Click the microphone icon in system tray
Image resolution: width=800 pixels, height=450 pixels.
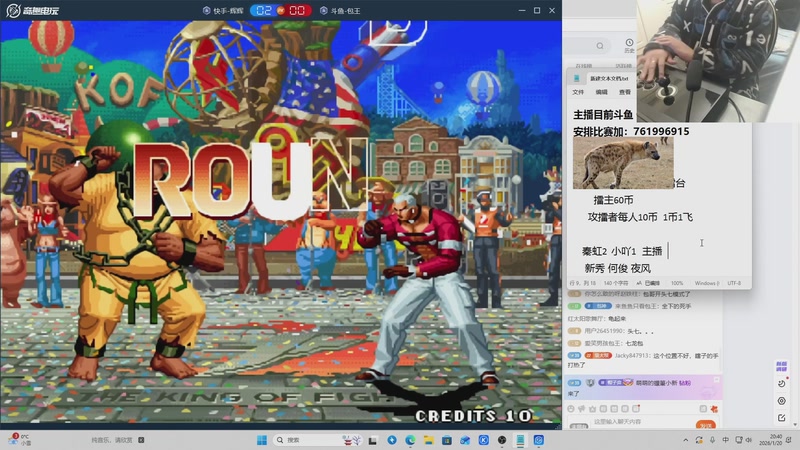coord(712,440)
